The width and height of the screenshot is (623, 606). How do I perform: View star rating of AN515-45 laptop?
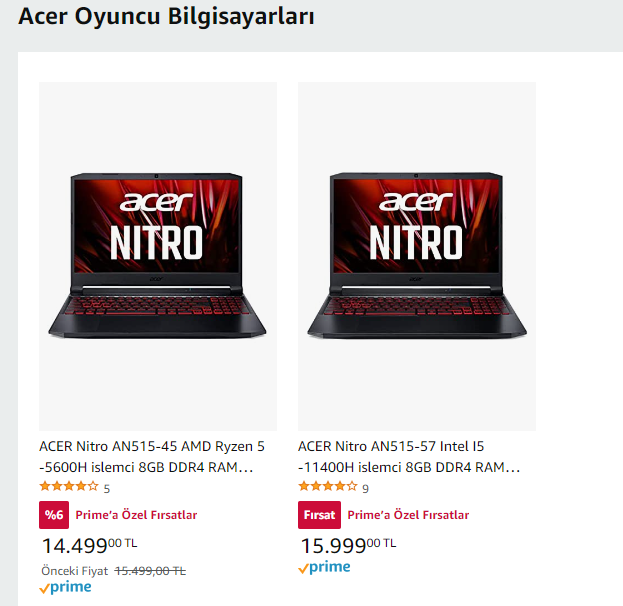click(69, 486)
